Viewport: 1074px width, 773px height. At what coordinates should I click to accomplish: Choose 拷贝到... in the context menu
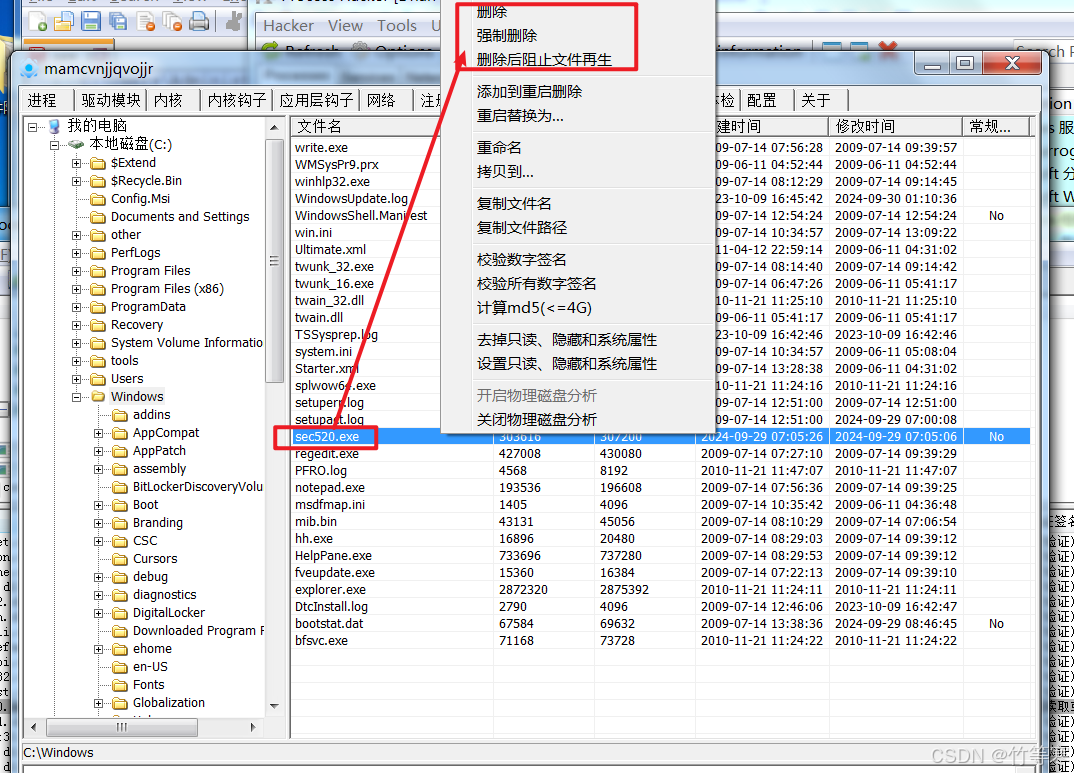tap(505, 172)
